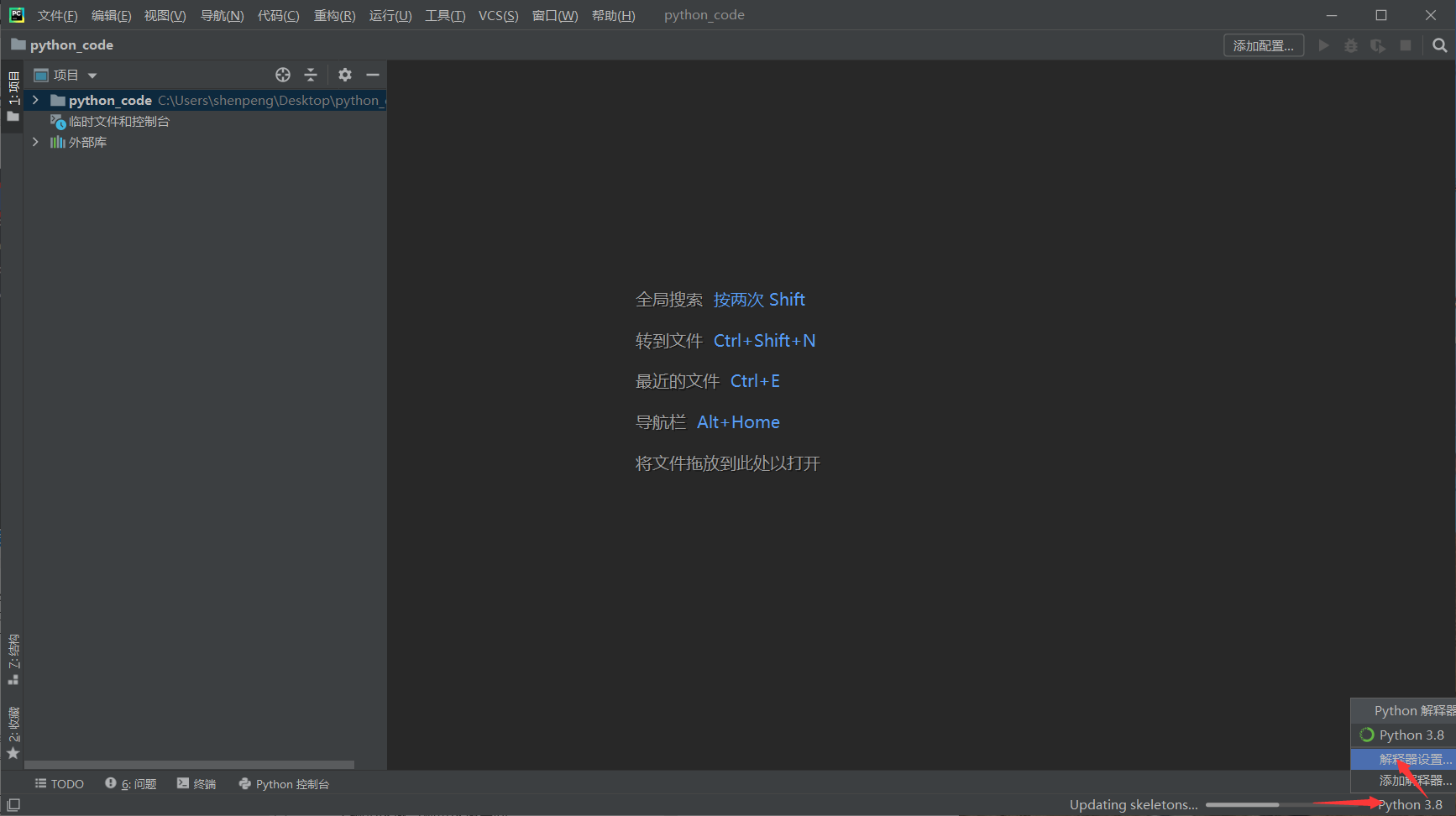Screen dimensions: 1456x816
Task: Toggle tool window buttons in status bar corner
Action: [13, 804]
